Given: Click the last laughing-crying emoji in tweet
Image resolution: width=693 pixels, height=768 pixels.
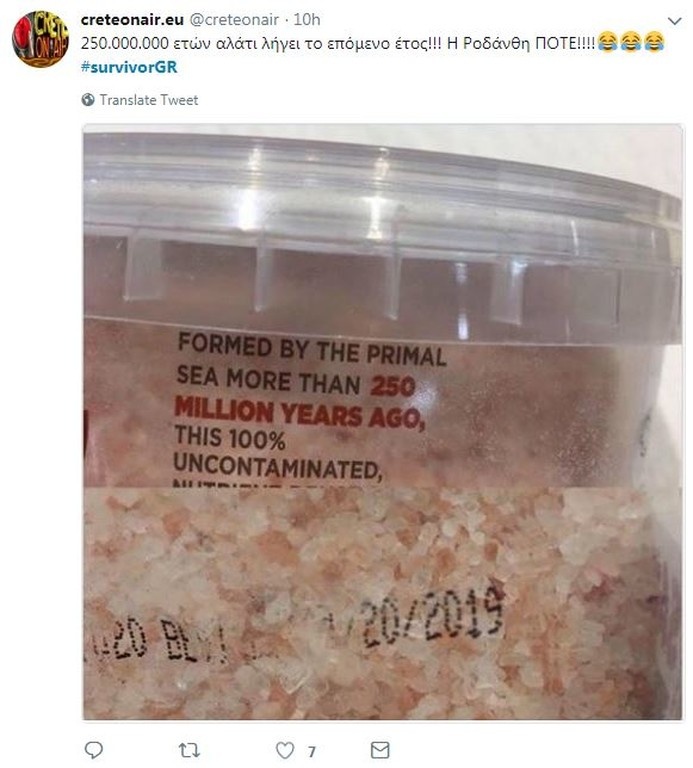Looking at the screenshot, I should coord(654,42).
